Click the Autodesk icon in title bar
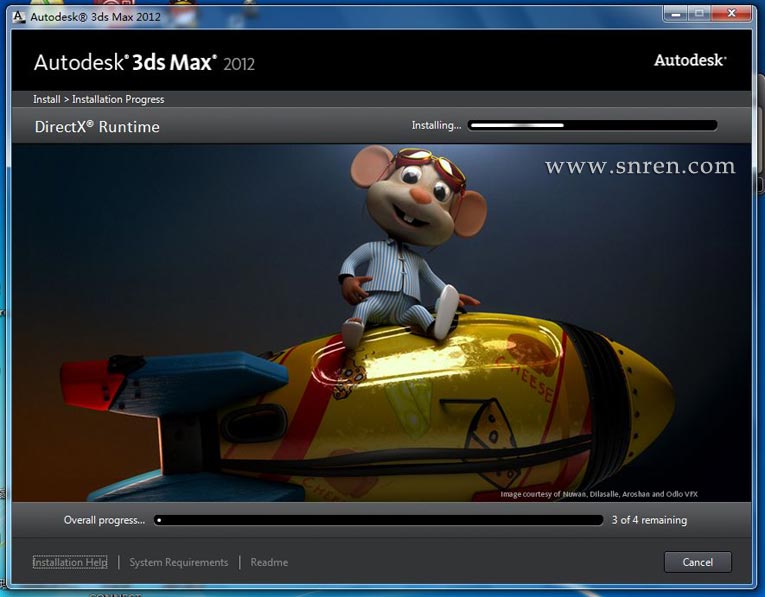 tap(19, 17)
